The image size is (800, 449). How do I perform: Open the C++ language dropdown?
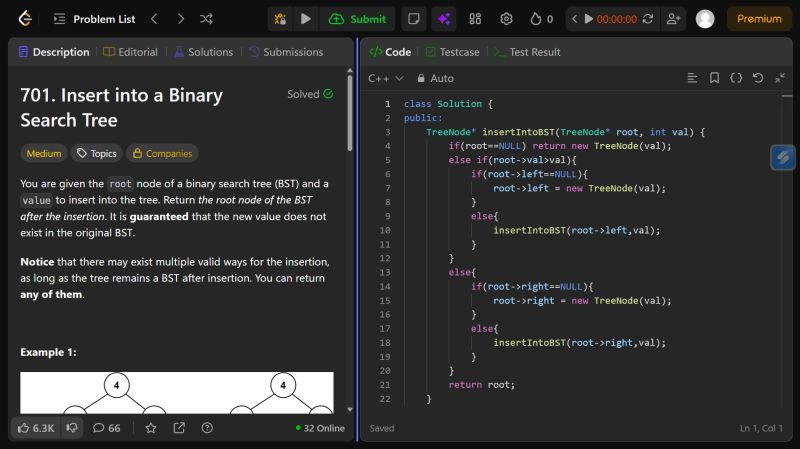click(386, 78)
